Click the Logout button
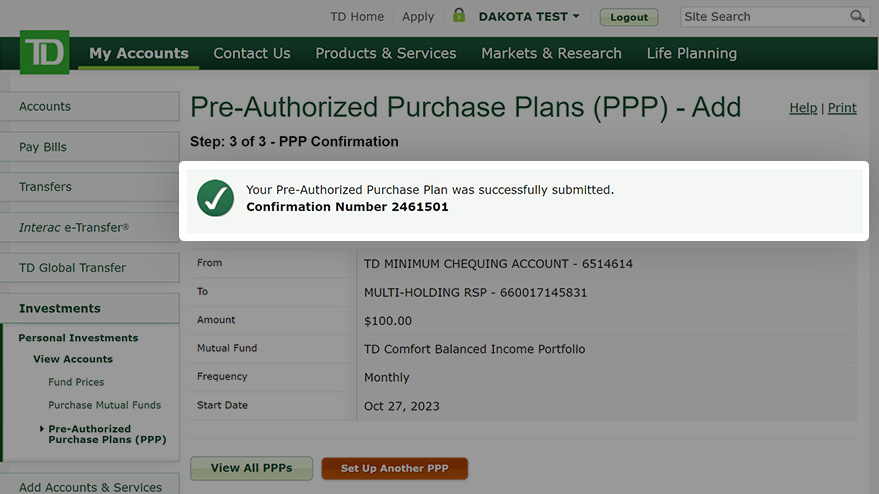The height and width of the screenshot is (494, 879). 629,17
